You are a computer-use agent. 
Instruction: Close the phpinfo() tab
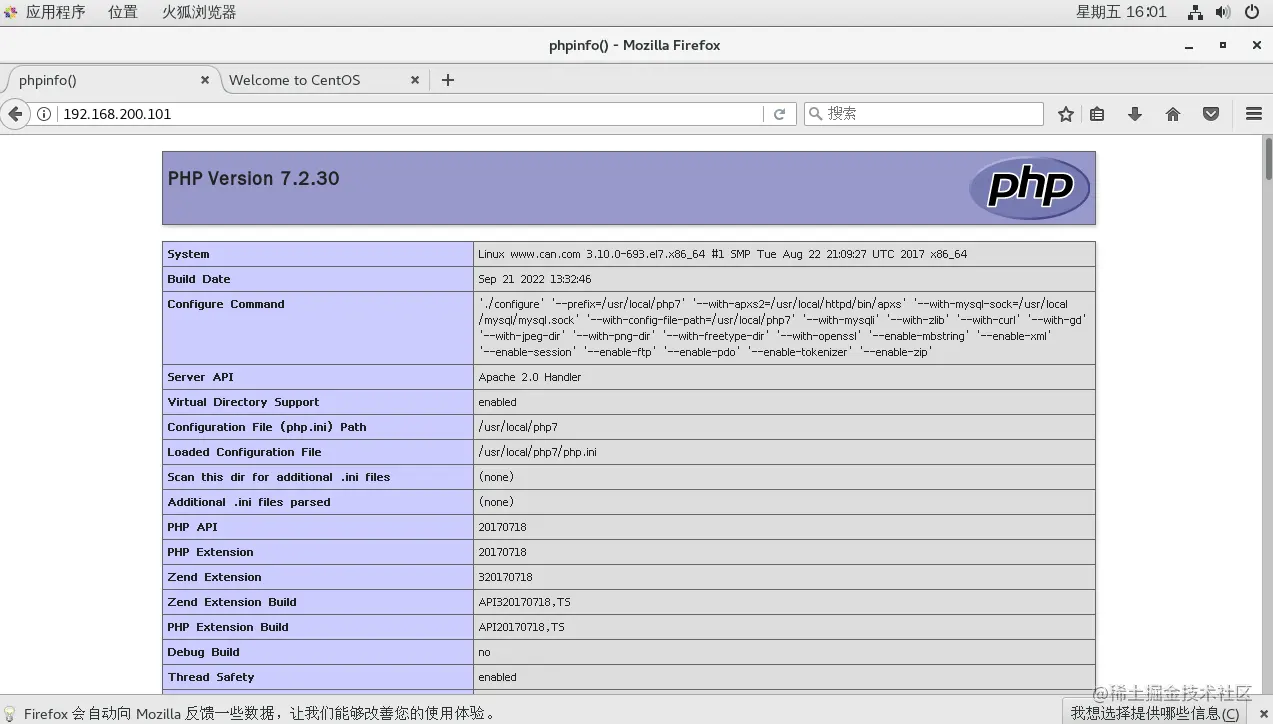coord(205,80)
